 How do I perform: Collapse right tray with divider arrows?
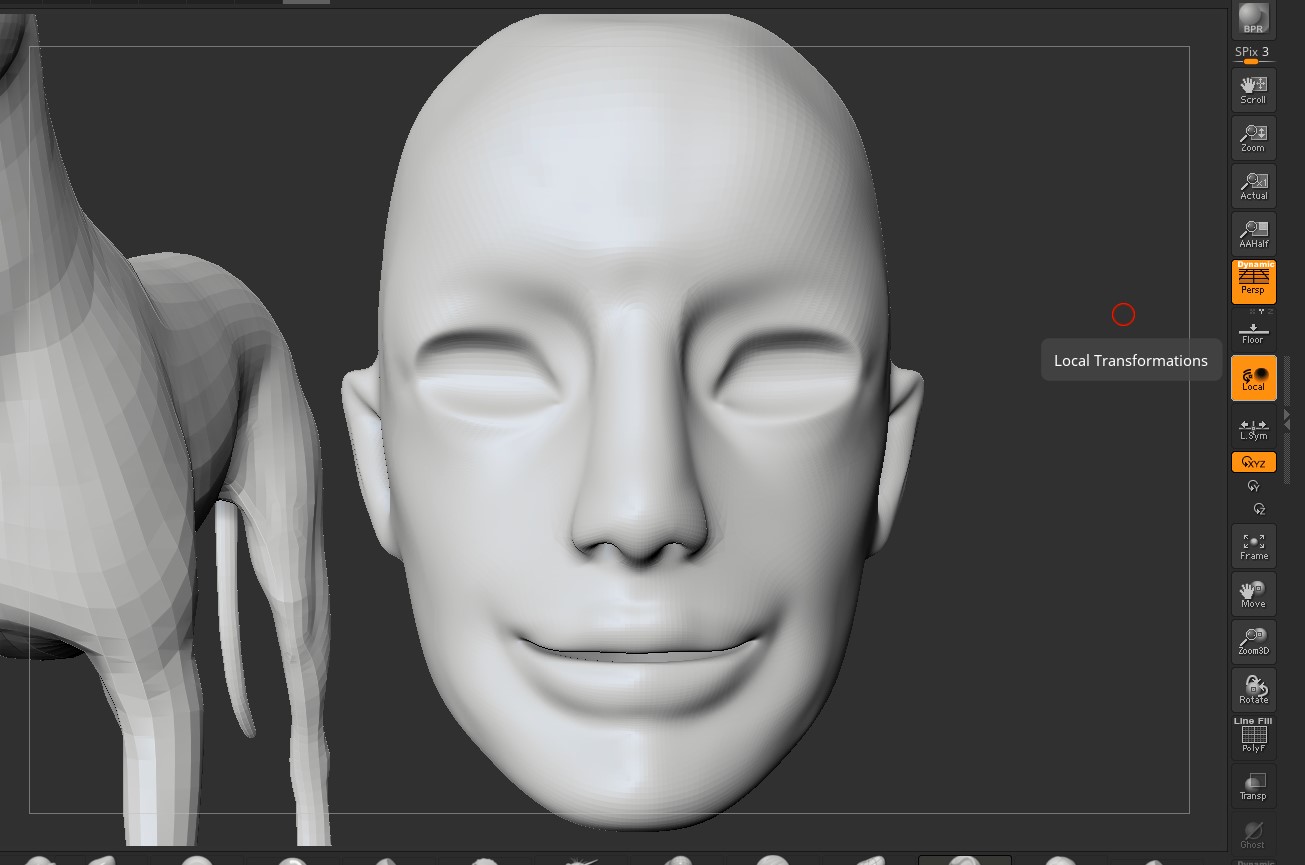tap(1287, 418)
